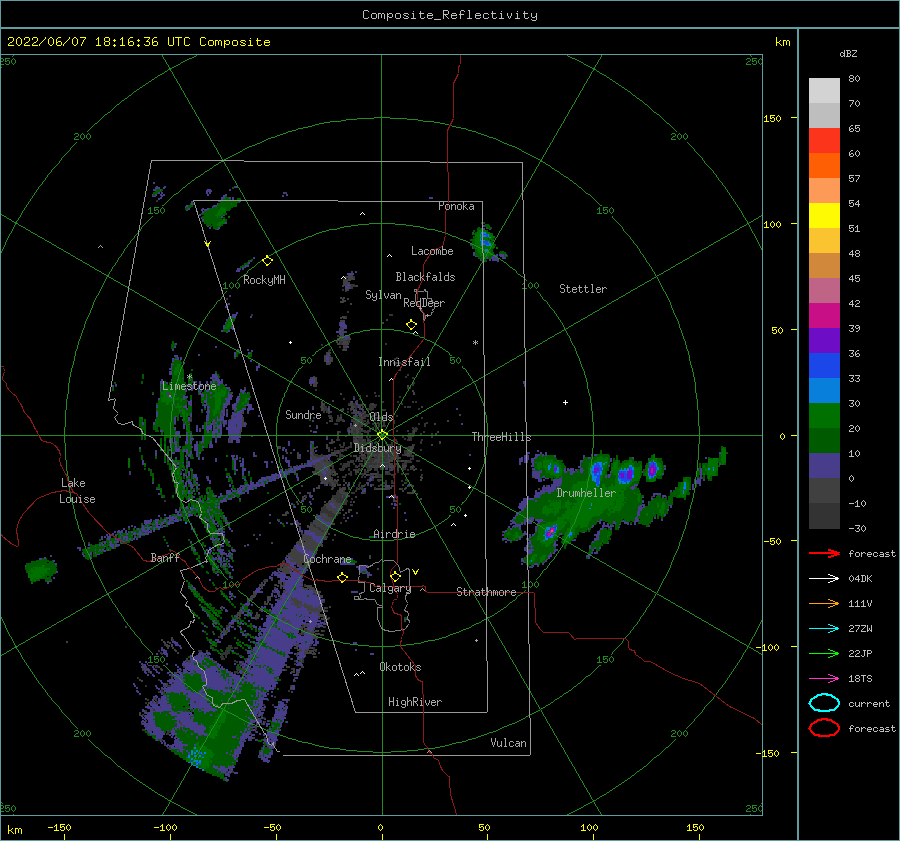900x841 pixels.
Task: Click the asterisk marker above Limestone label
Action: 189,377
